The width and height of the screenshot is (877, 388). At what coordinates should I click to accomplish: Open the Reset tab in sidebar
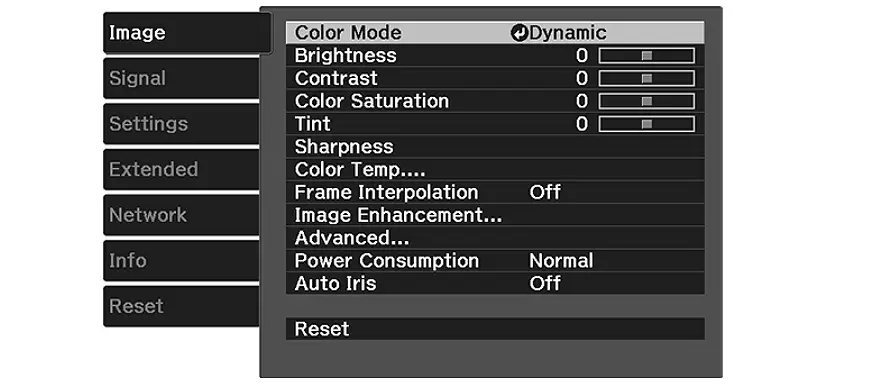click(181, 306)
